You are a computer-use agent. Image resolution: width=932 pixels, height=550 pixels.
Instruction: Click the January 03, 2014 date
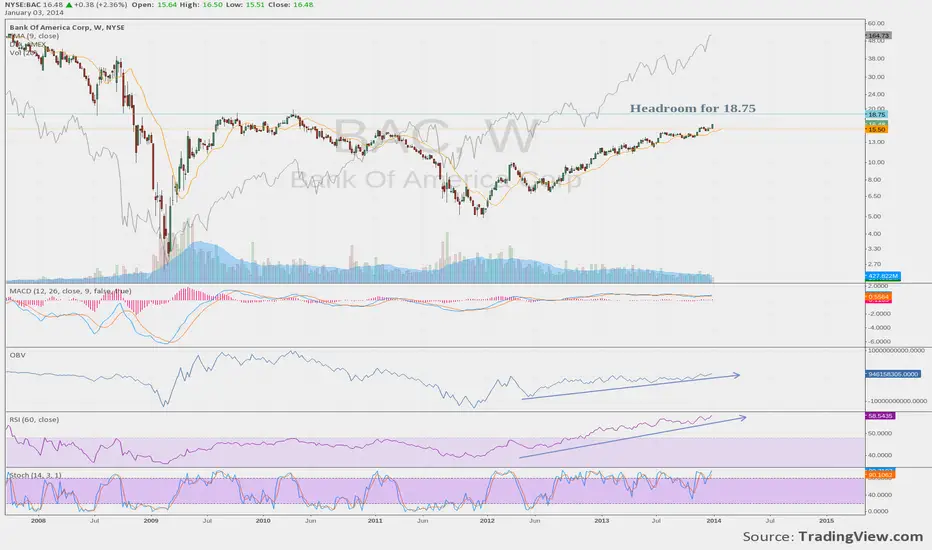pyautogui.click(x=33, y=12)
